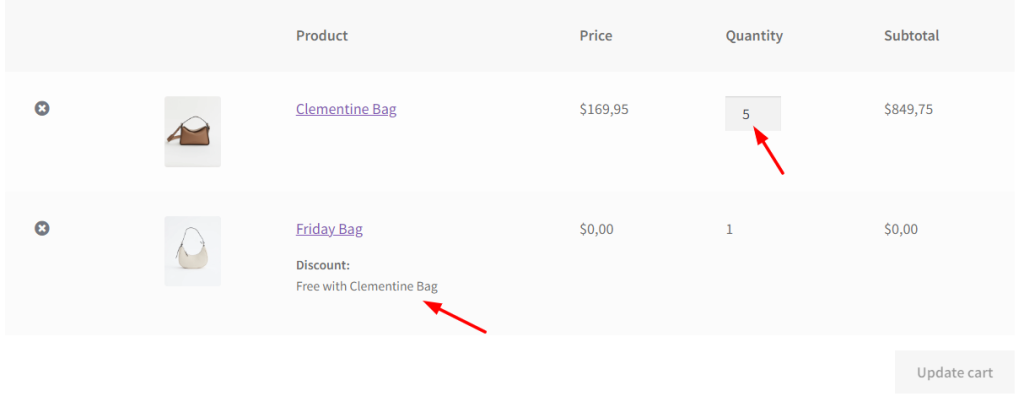Click the Friday Bag $0,00 price

596,229
